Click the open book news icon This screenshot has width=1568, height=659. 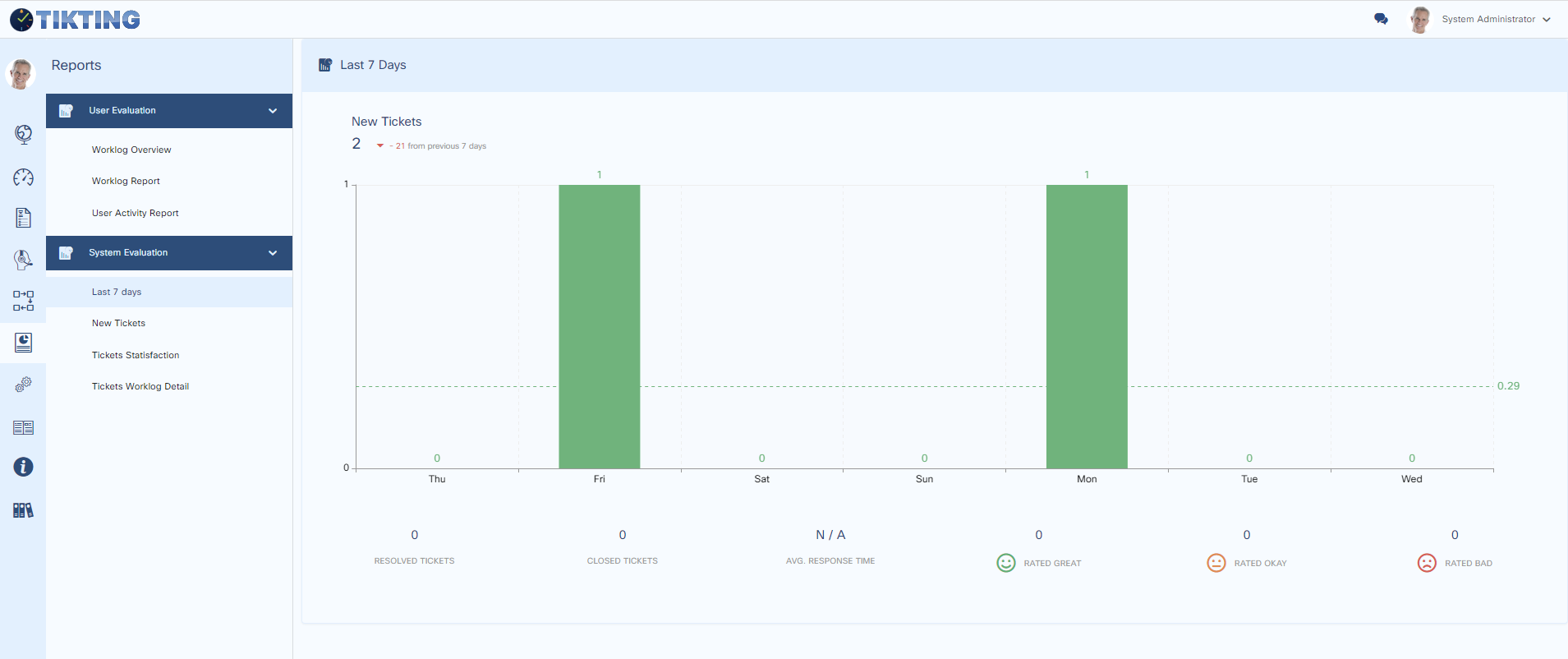coord(23,427)
